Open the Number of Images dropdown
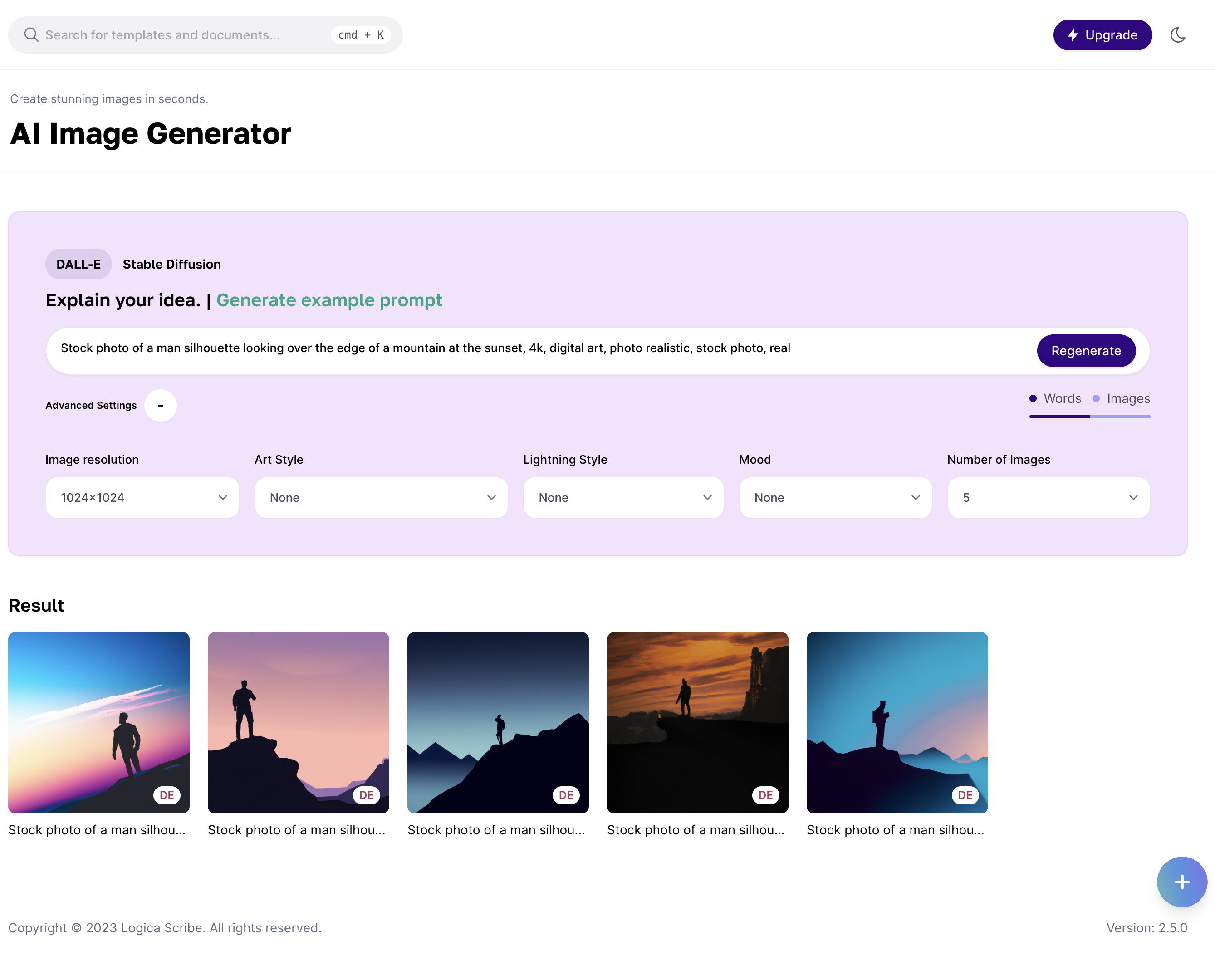The width and height of the screenshot is (1215, 980). click(x=1048, y=497)
